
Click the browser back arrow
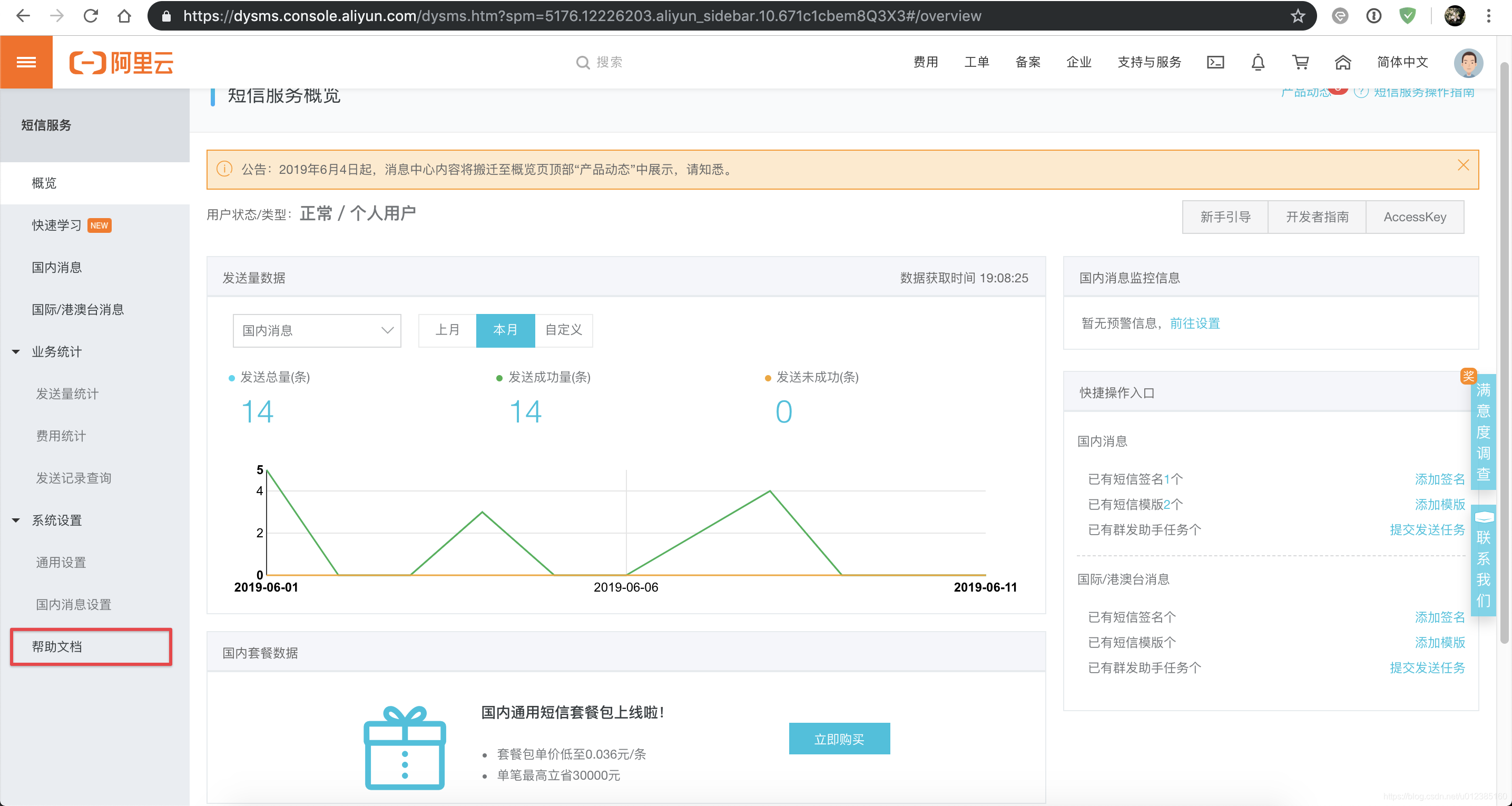tap(24, 16)
